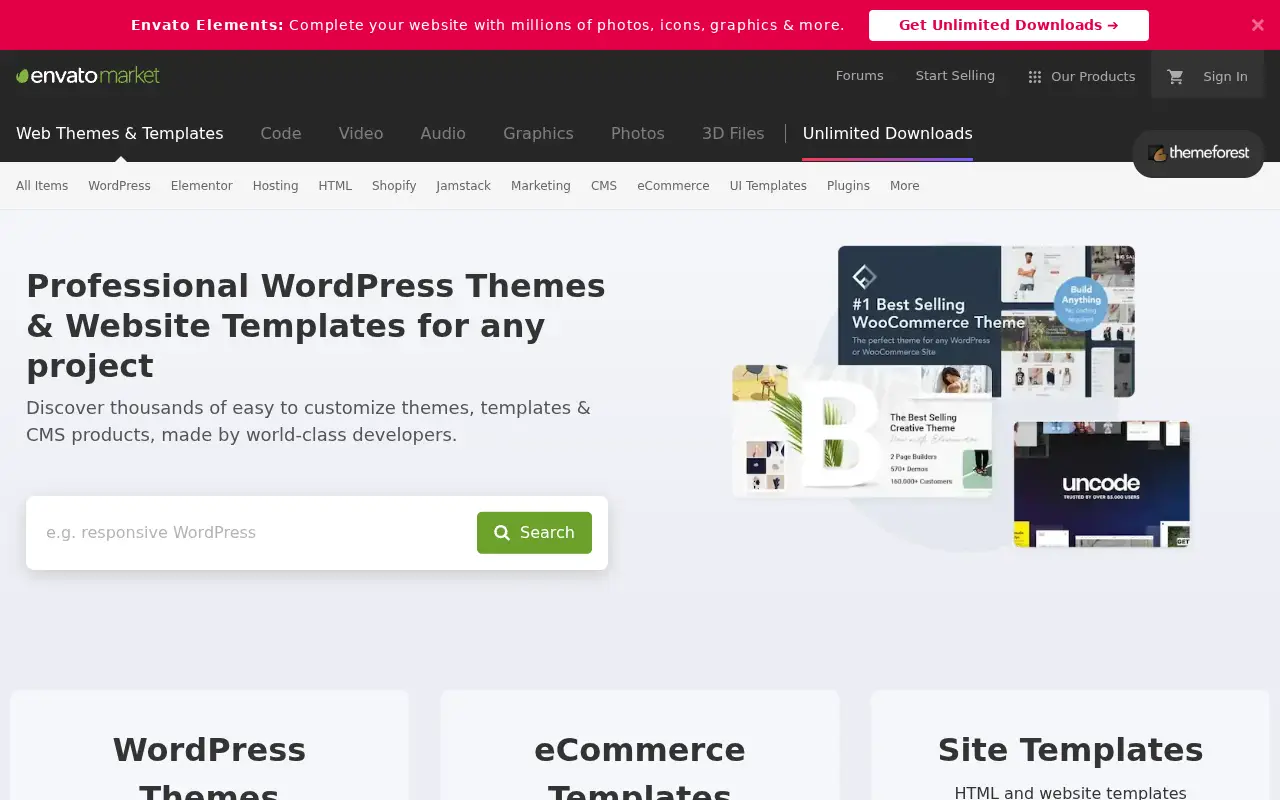Open the shopping cart icon
1280x800 pixels.
point(1175,76)
